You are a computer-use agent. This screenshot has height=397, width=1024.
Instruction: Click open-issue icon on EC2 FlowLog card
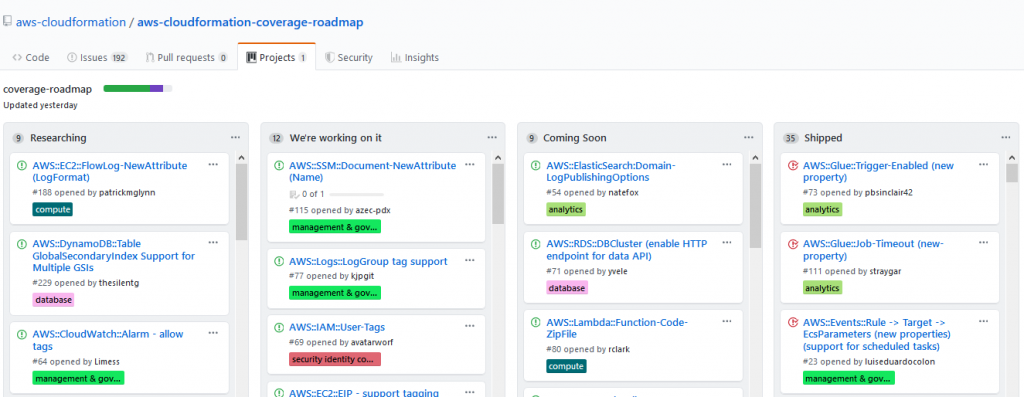[22, 166]
